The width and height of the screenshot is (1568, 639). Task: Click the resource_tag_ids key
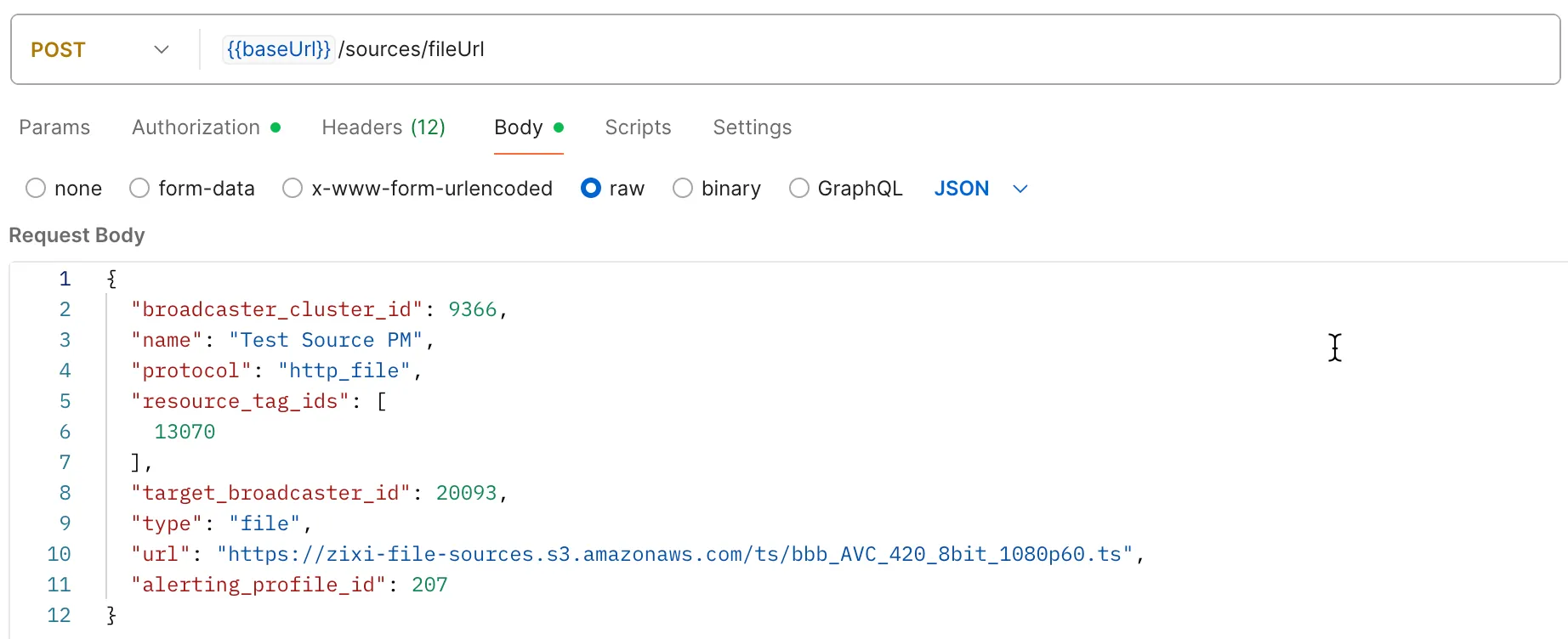(x=241, y=401)
